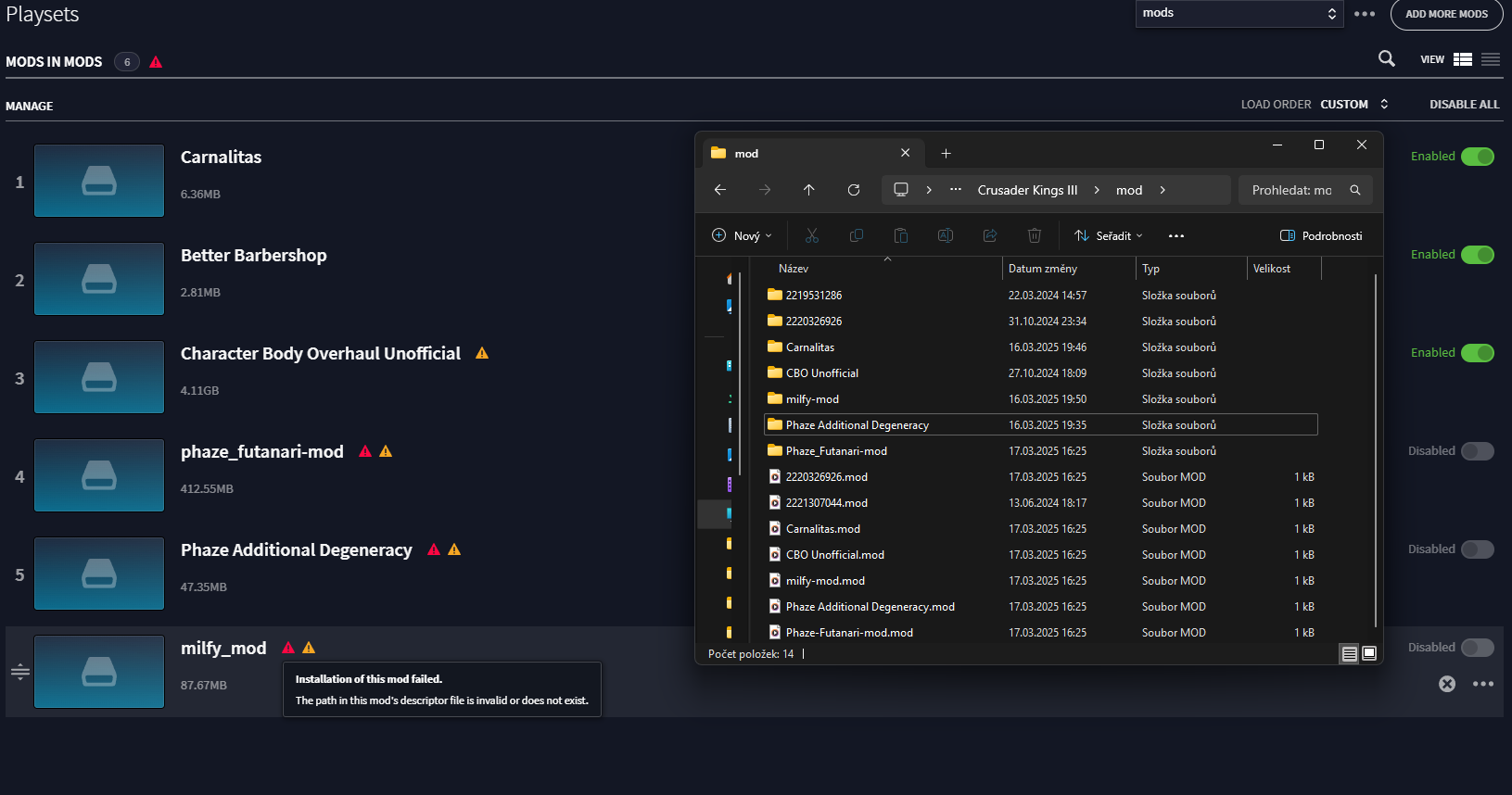Open the playset search magnifier
1512x795 pixels.
coord(1387,58)
